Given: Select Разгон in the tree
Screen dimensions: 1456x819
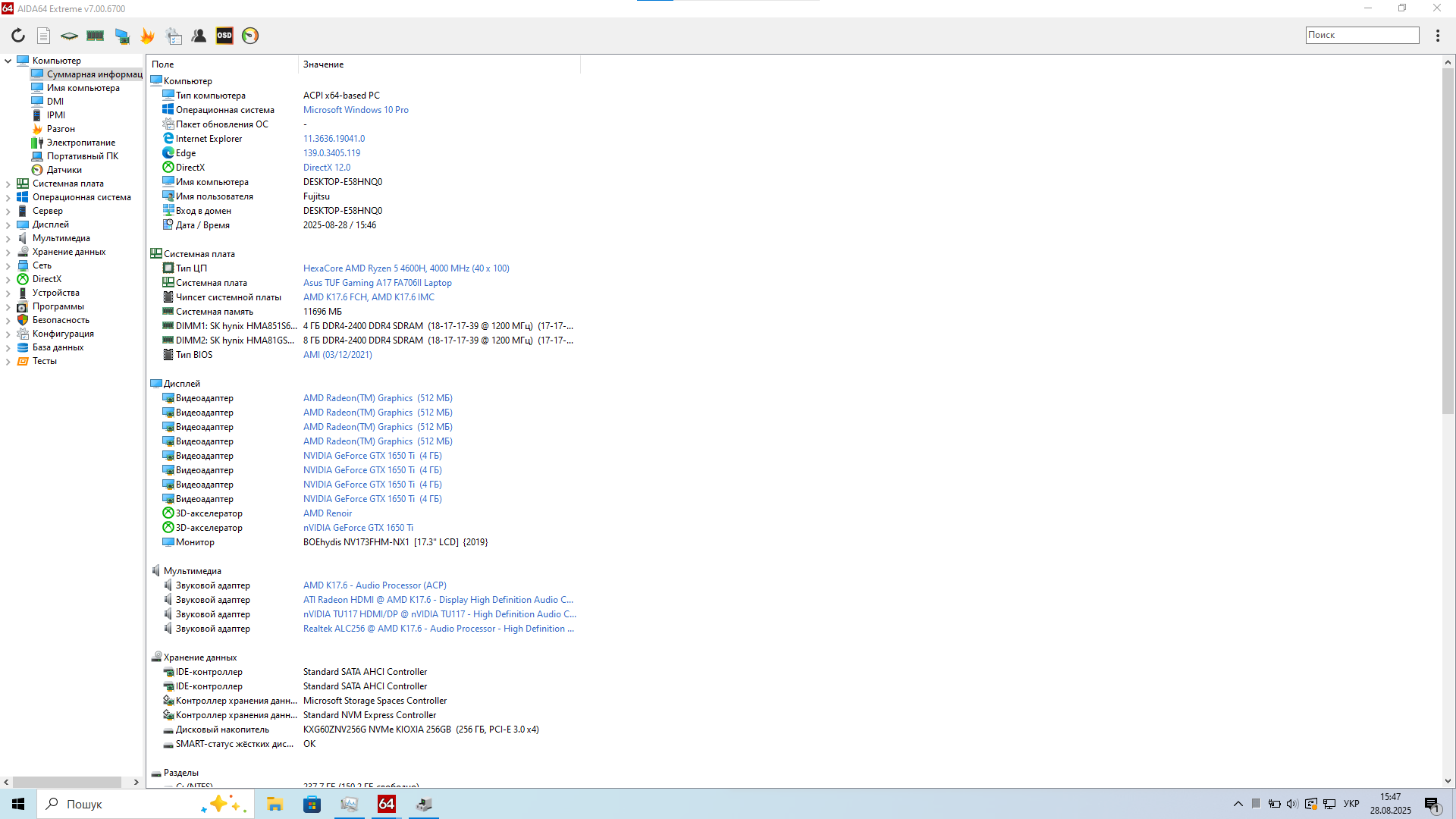Looking at the screenshot, I should 61,129.
